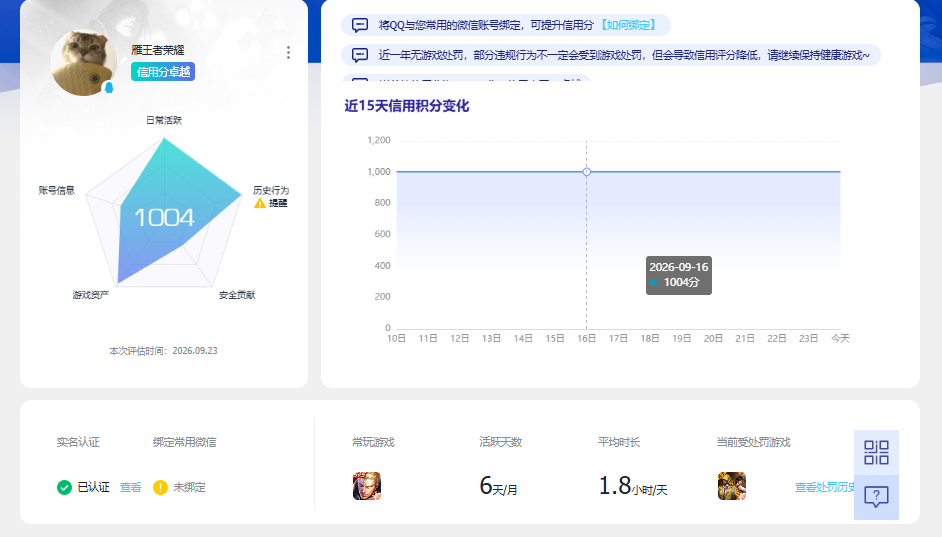Open the three-dot menu beside the username
Screen dimensions: 942x537
[x=288, y=52]
